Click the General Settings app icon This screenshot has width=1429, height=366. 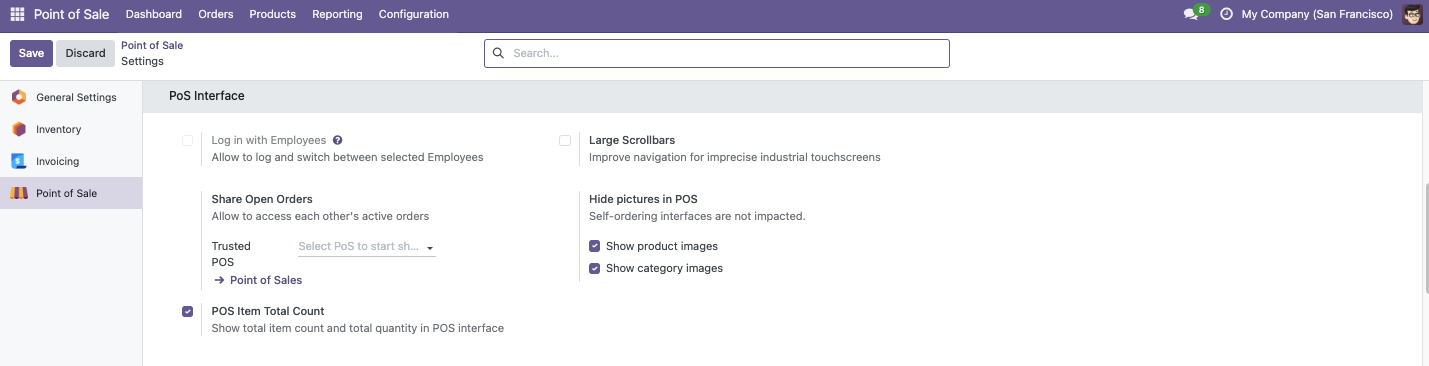tap(18, 97)
